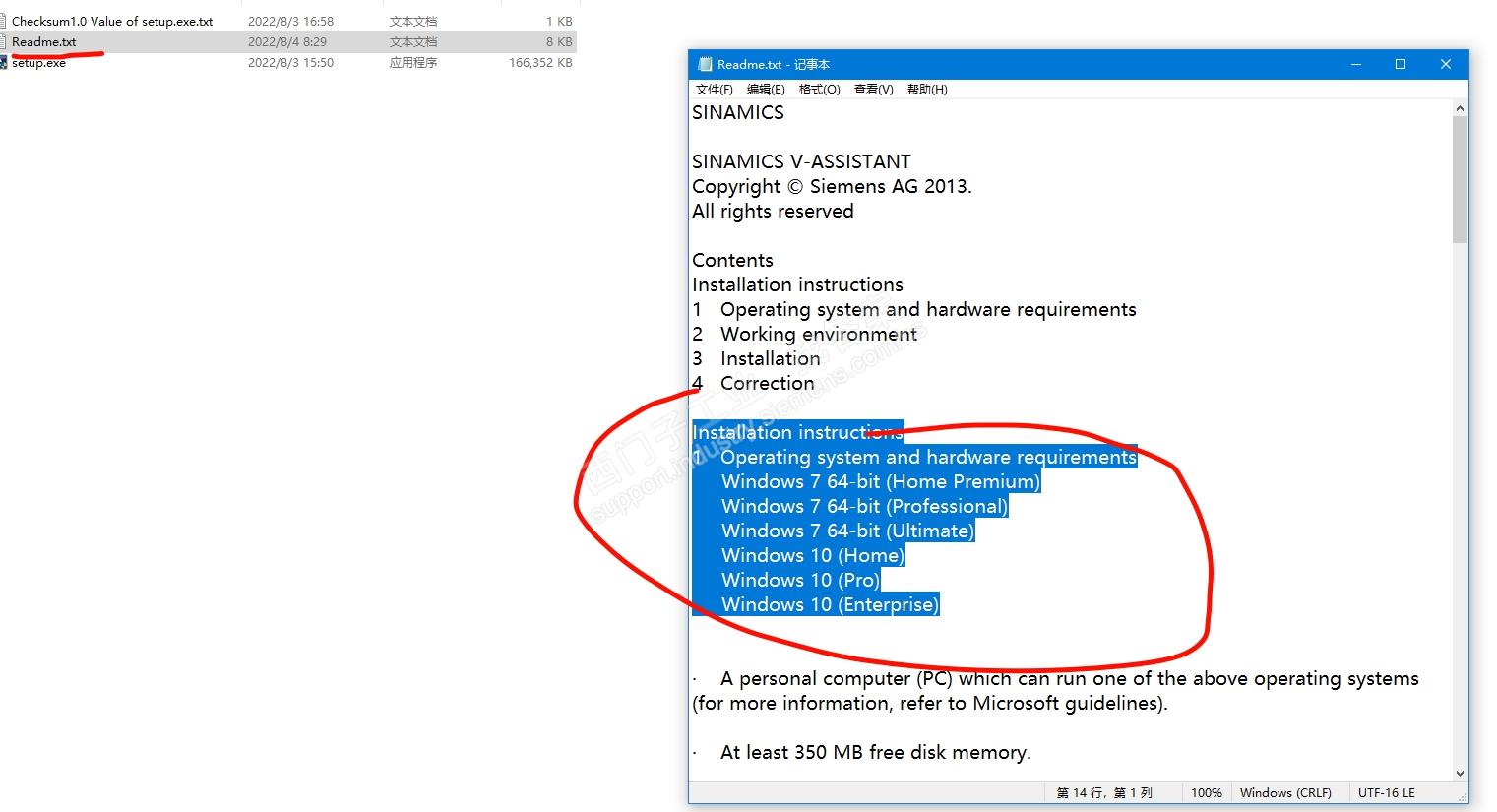Click the 应用程序 type cell

pyautogui.click(x=413, y=63)
